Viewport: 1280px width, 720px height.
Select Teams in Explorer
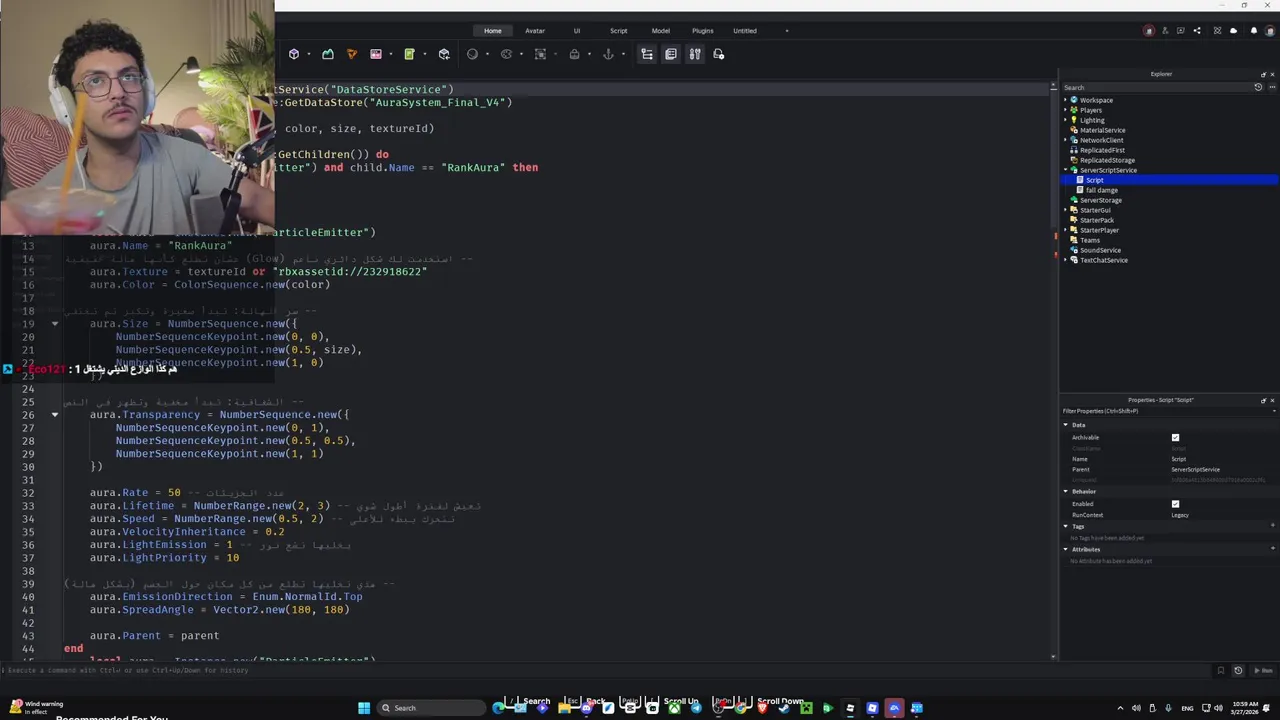coord(1090,240)
